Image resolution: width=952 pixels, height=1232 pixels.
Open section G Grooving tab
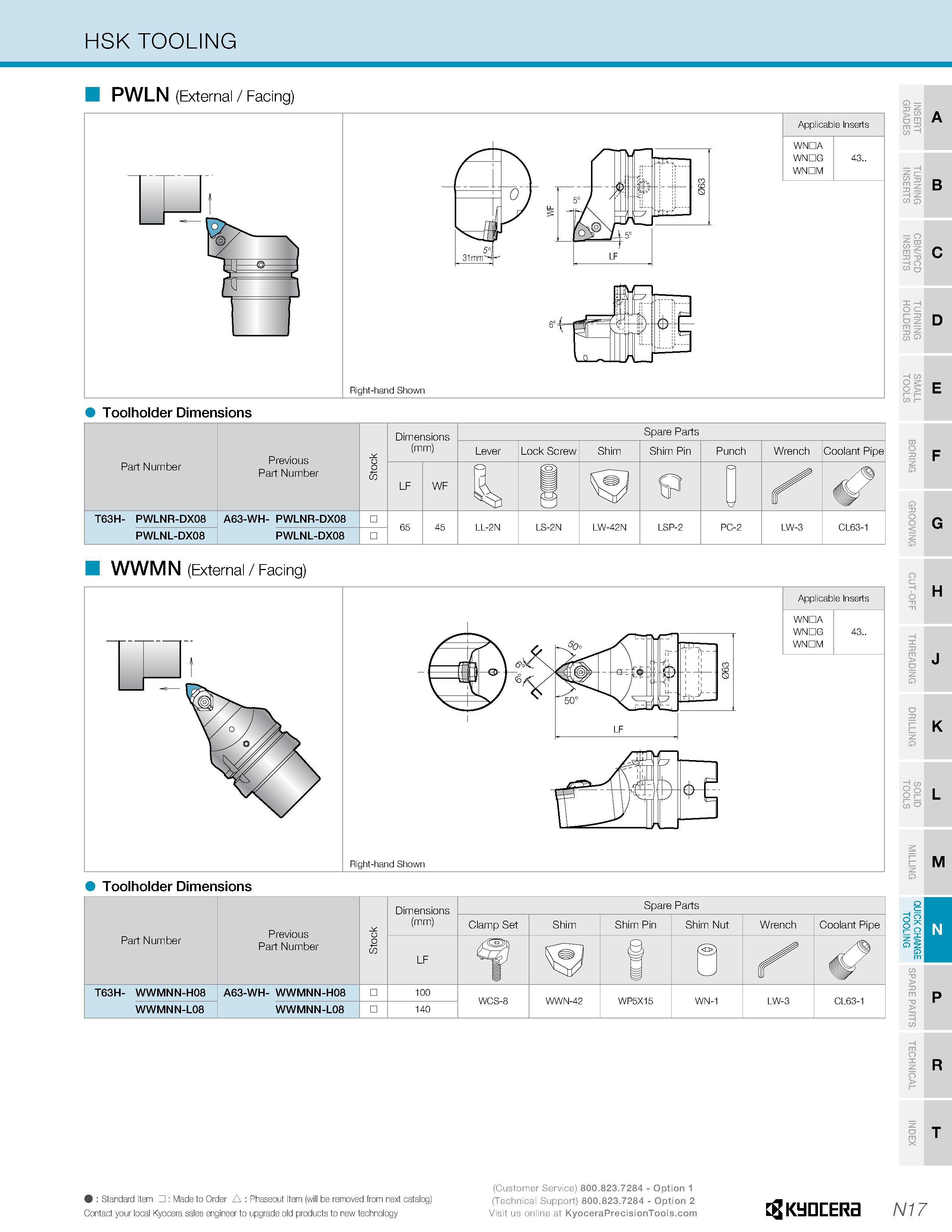(925, 523)
